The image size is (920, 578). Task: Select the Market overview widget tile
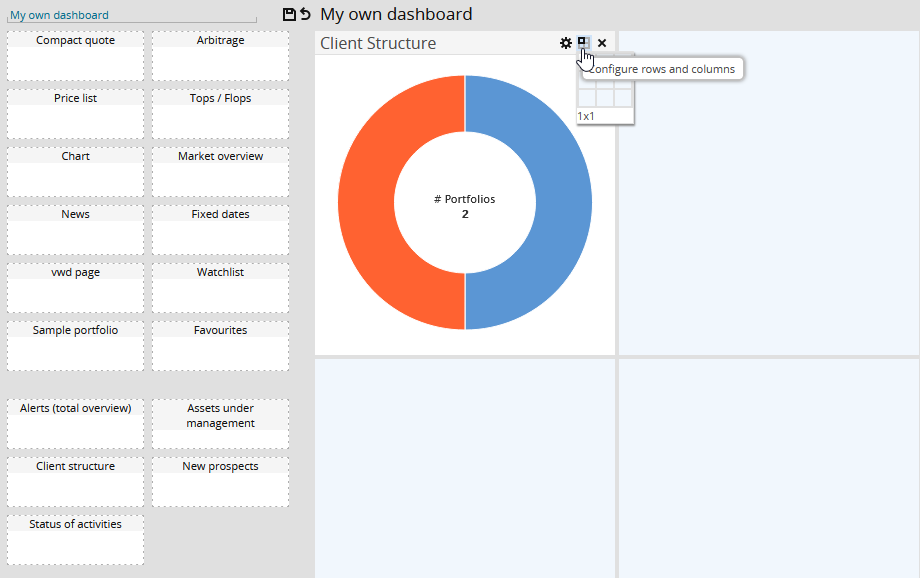click(220, 172)
